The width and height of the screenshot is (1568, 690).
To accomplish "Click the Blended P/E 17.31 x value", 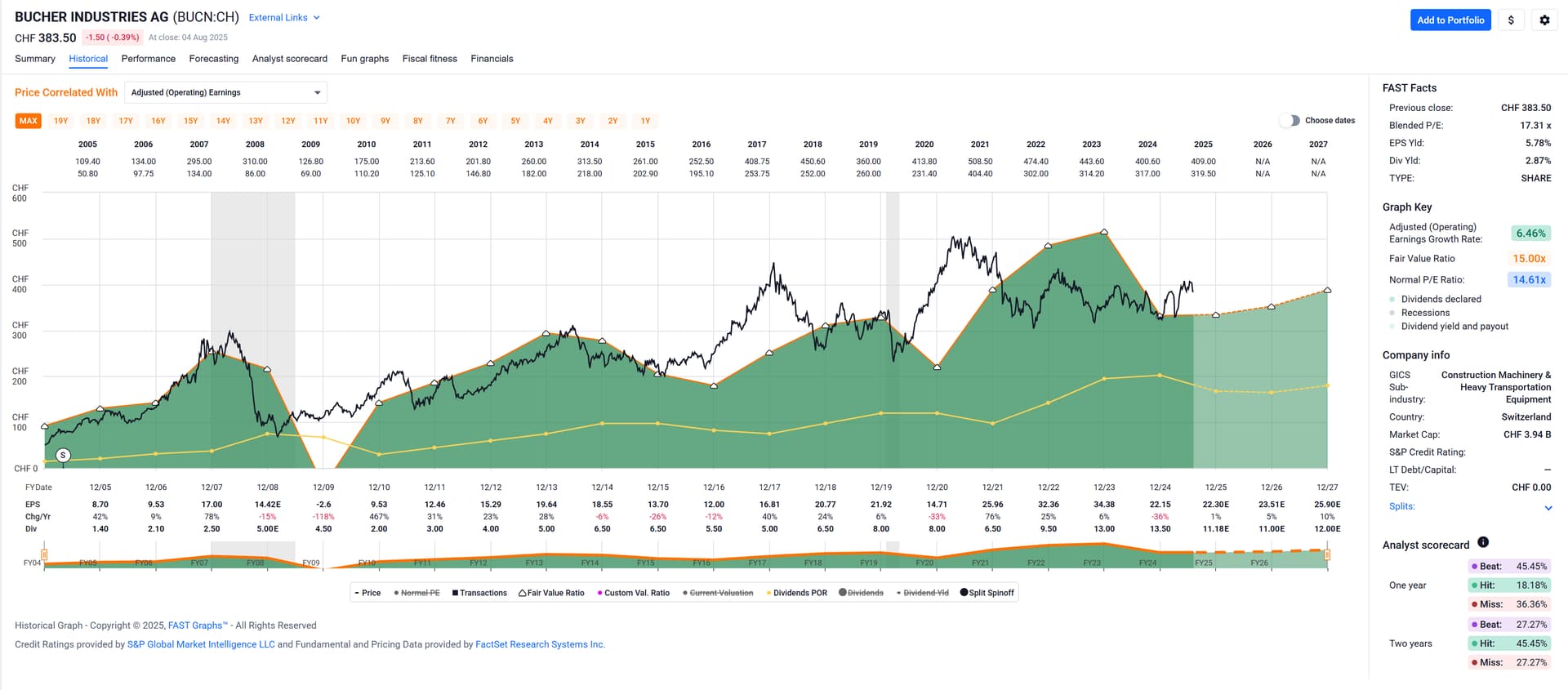I will (1535, 126).
